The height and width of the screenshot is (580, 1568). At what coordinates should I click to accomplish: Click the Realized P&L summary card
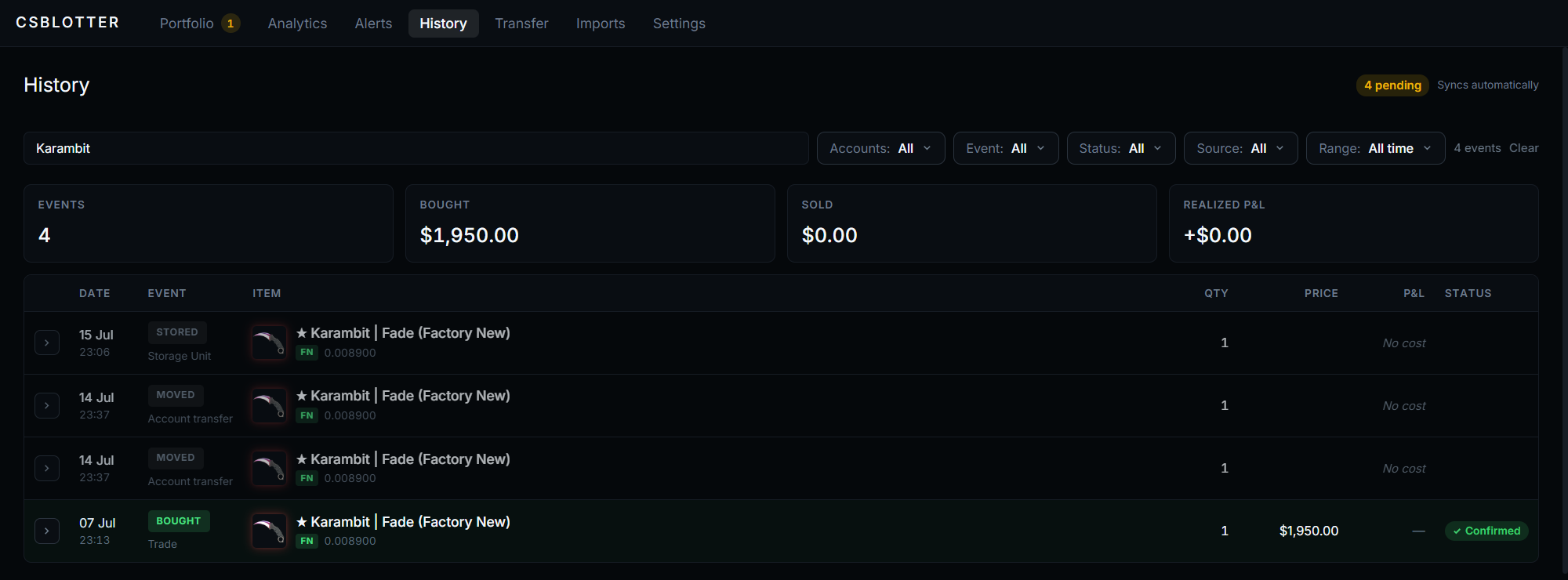[x=1354, y=223]
